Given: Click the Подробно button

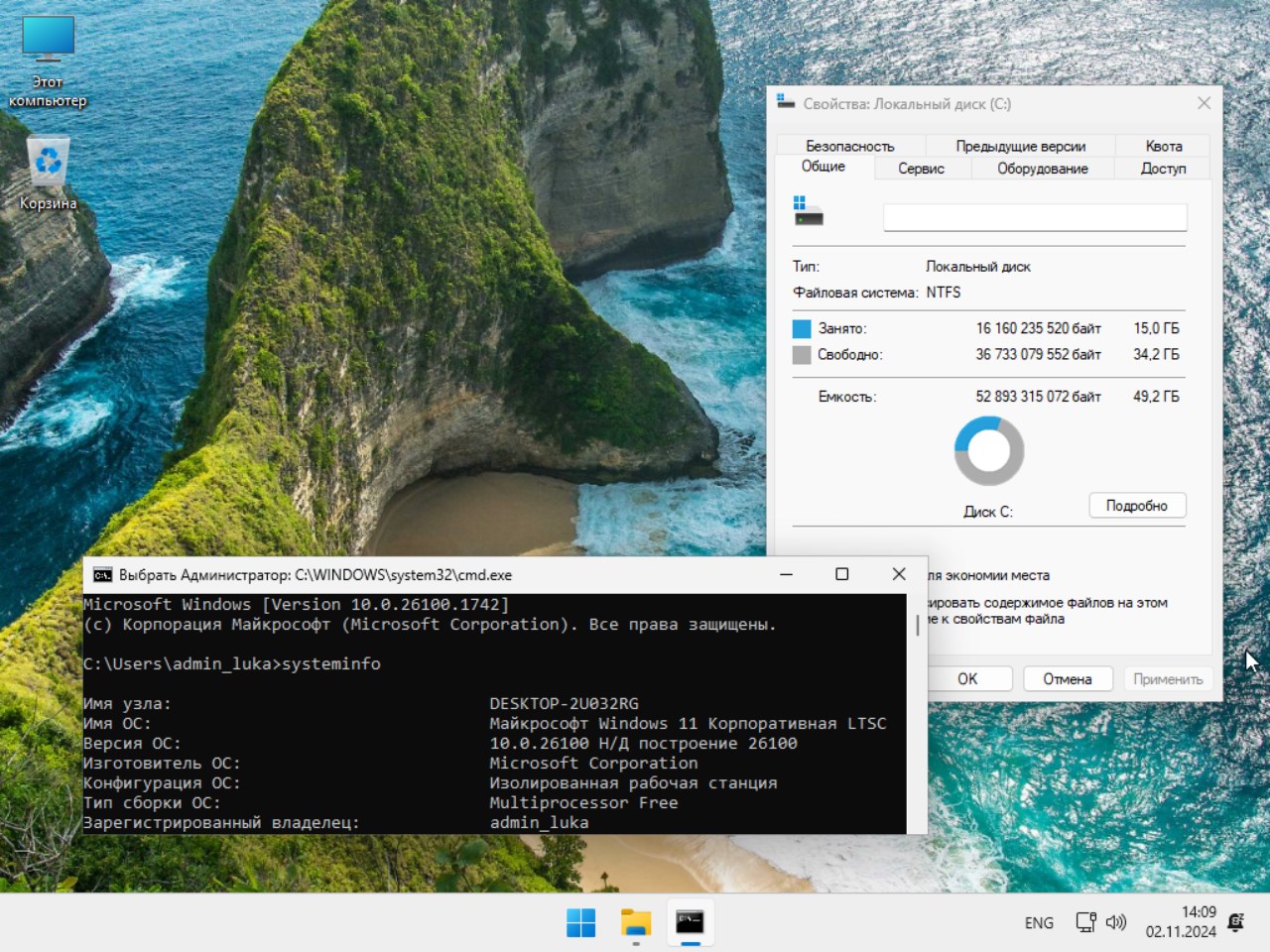Looking at the screenshot, I should coord(1137,506).
